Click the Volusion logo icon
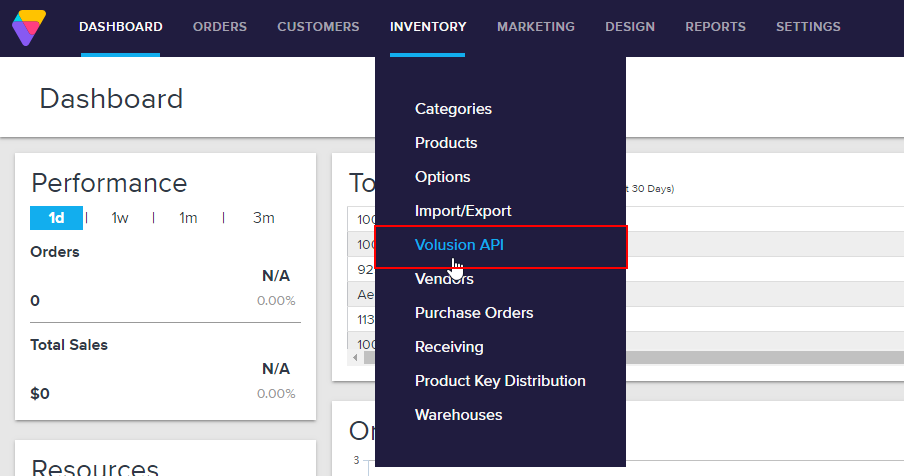This screenshot has height=476, width=904. (x=29, y=27)
